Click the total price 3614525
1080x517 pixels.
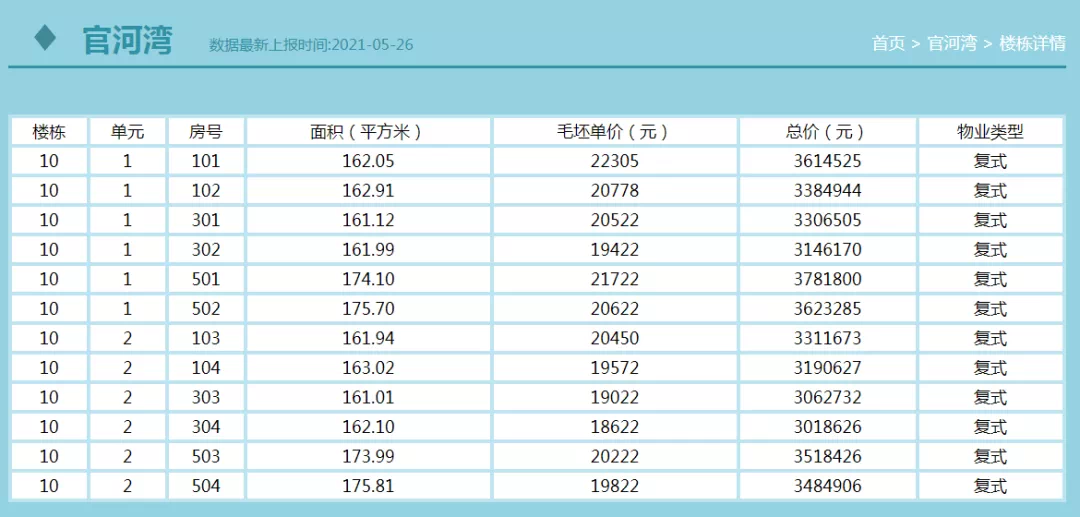827,161
